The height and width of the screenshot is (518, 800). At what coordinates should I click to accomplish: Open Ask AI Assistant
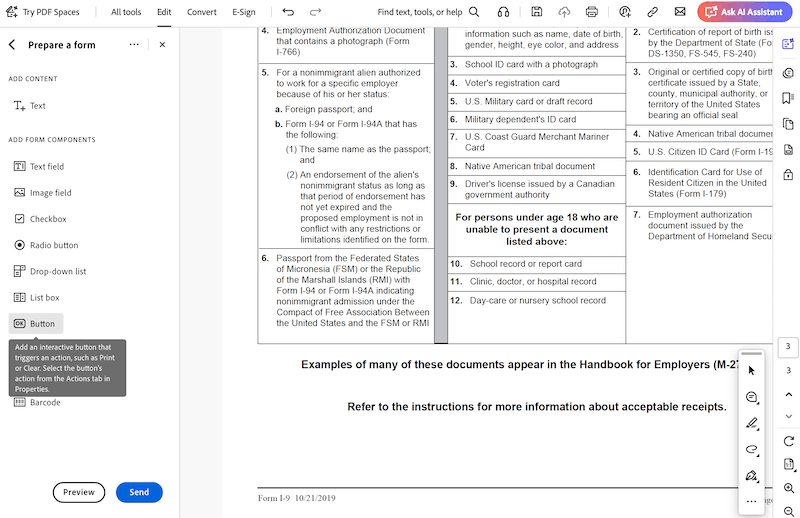744,12
